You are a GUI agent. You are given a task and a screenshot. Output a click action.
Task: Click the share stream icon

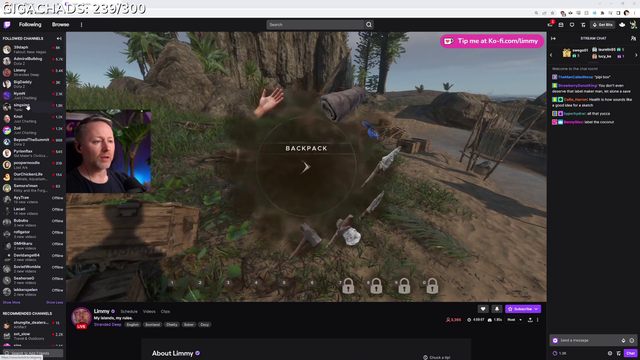(530, 320)
